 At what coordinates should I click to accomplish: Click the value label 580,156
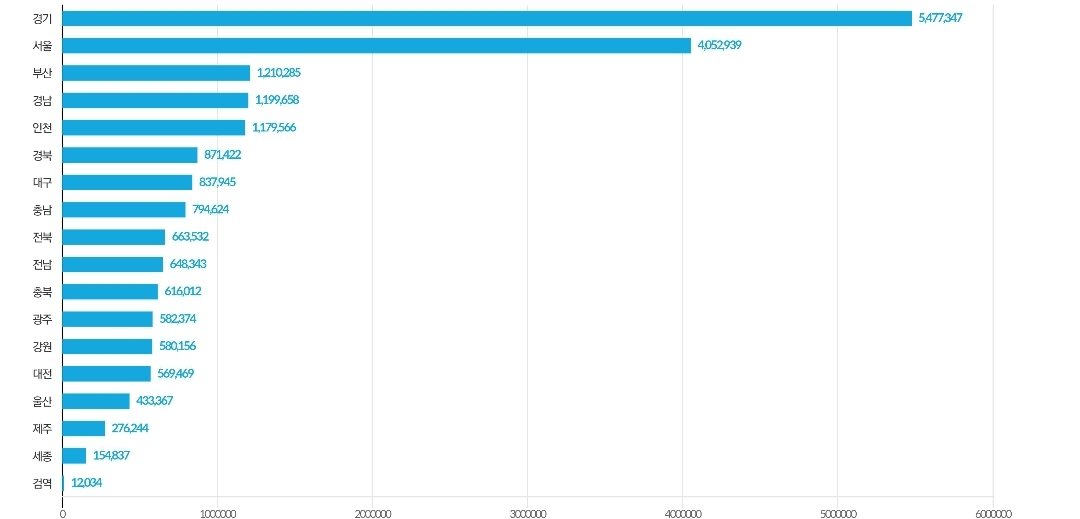coord(177,346)
